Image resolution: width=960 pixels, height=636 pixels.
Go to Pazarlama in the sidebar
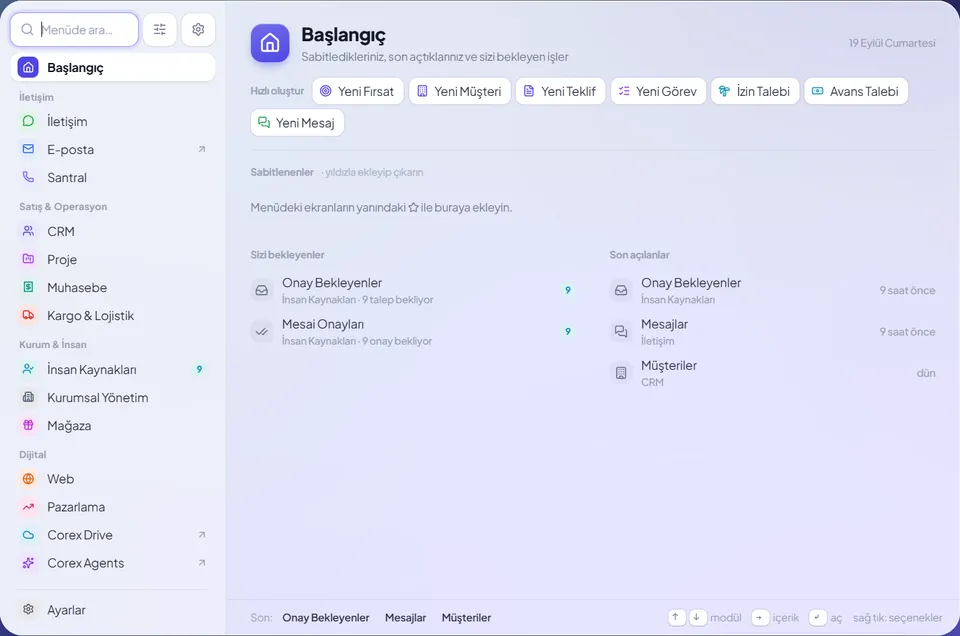tap(113, 507)
